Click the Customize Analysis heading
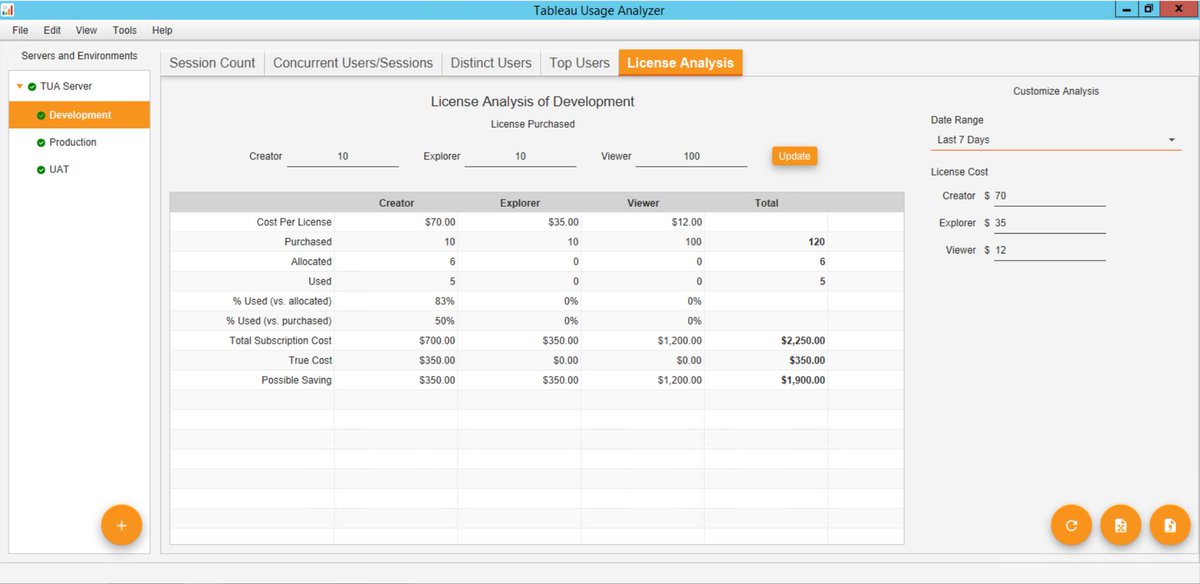 coord(1056,91)
